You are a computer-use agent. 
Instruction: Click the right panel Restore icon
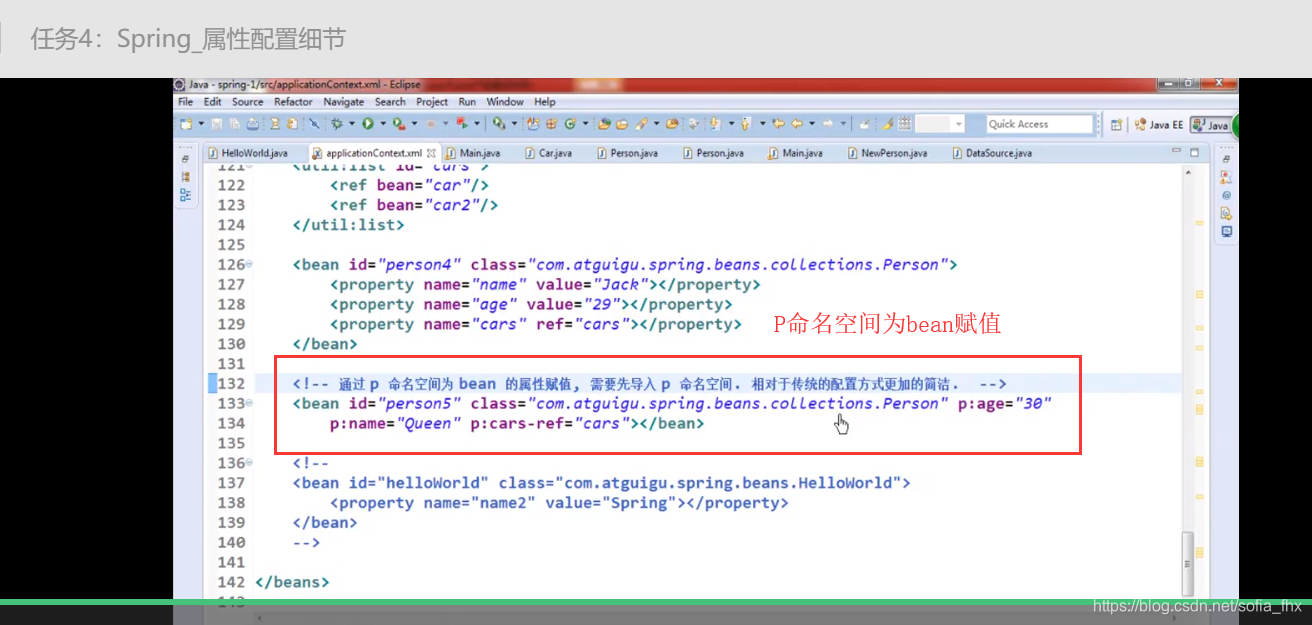[1227, 159]
